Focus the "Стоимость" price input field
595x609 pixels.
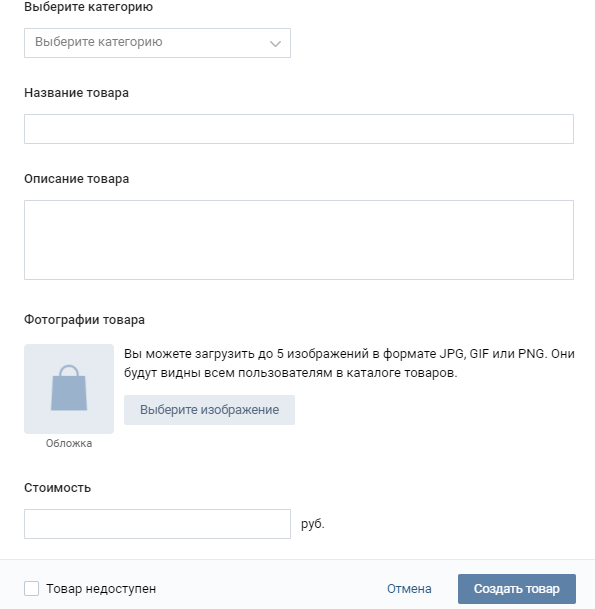(157, 524)
